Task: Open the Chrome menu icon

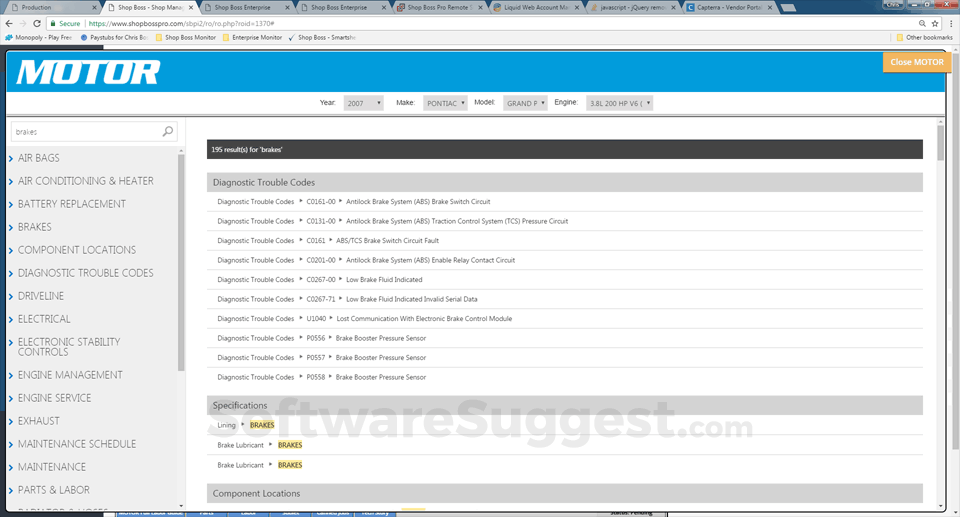Action: [949, 22]
